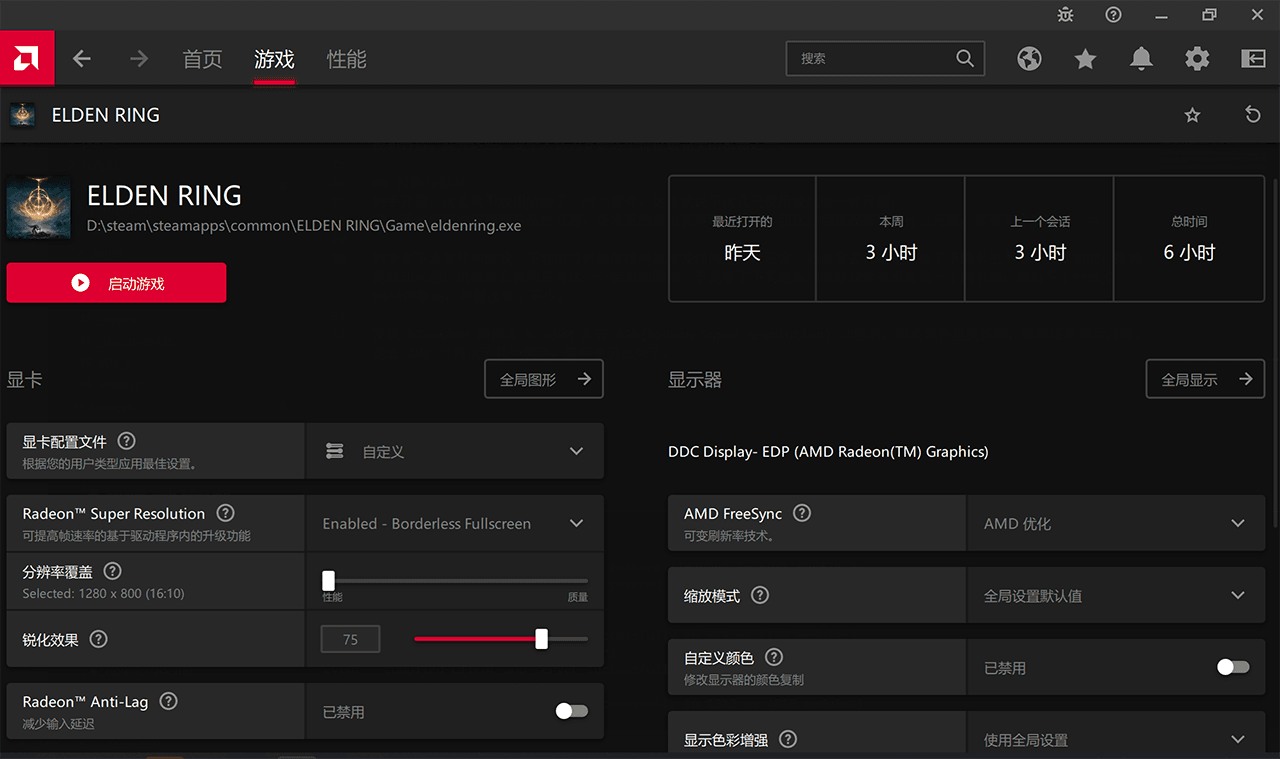The image size is (1280, 759).
Task: Toggle the custom color (自定义颜色) switch
Action: tap(1233, 667)
